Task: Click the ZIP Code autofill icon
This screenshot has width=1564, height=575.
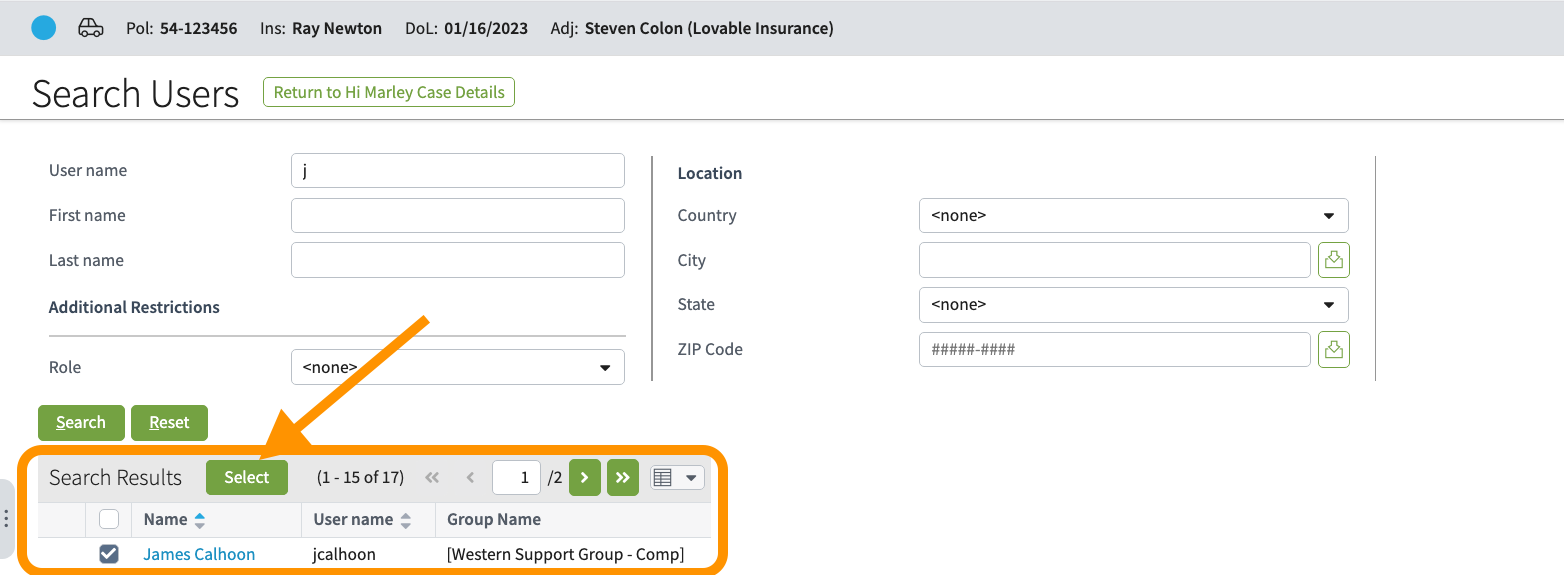Action: 1333,349
